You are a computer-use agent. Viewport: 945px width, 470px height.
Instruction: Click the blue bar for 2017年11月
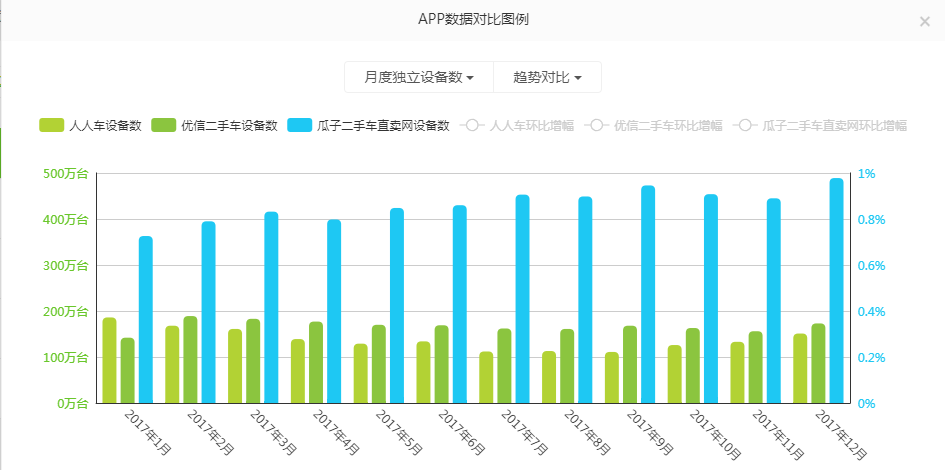[774, 301]
